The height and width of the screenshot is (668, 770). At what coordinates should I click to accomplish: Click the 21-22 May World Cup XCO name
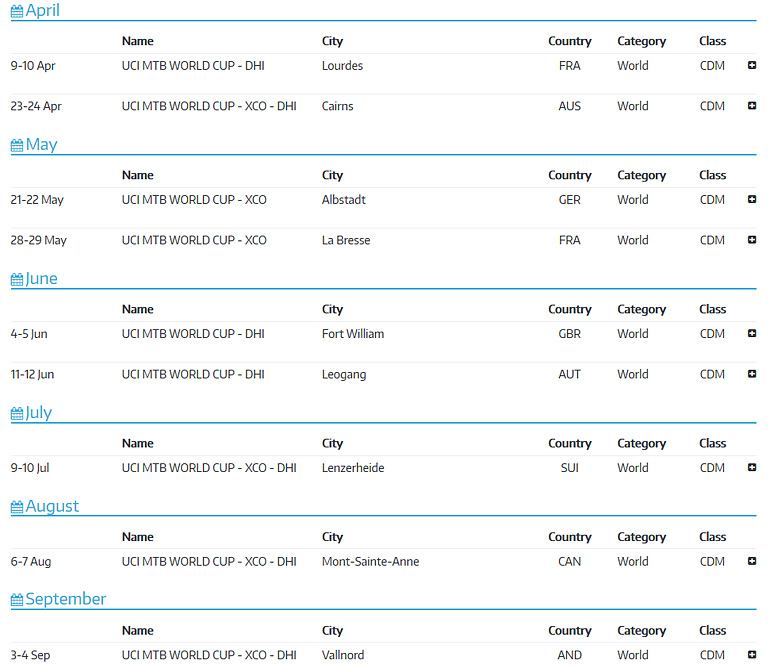pos(194,200)
